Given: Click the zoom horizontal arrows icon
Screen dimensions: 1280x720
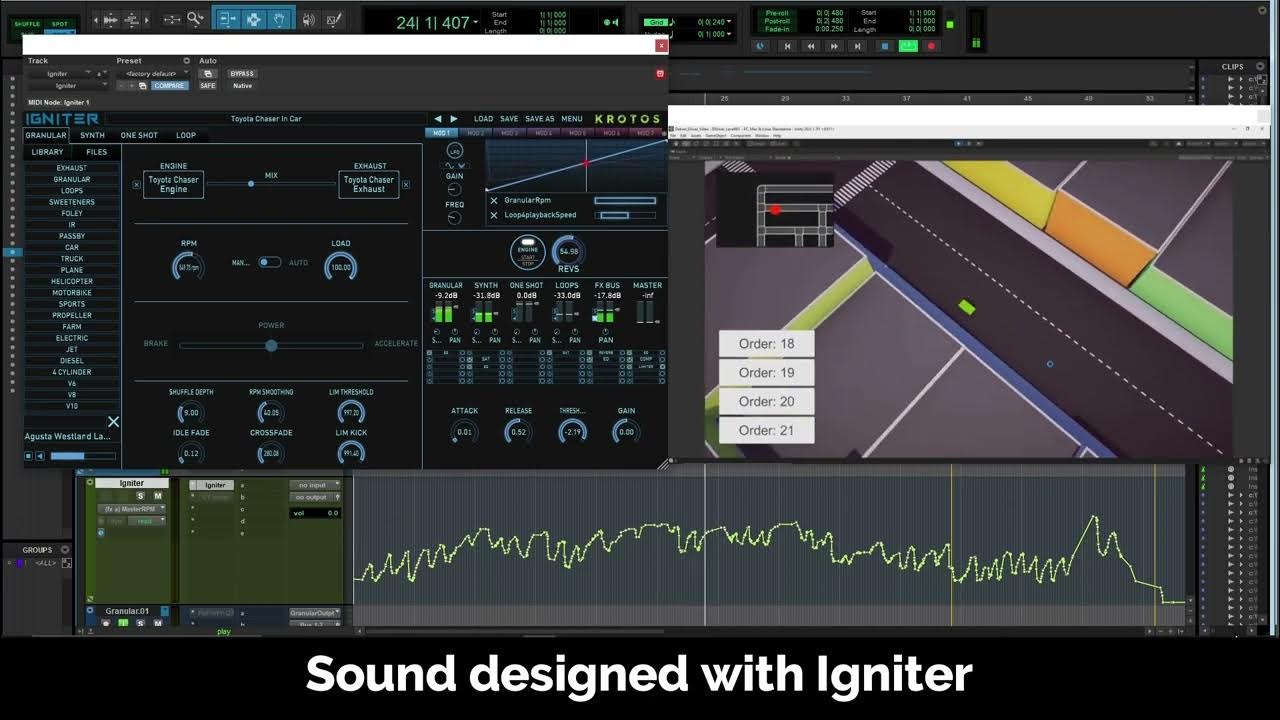Looking at the screenshot, I should [x=172, y=19].
